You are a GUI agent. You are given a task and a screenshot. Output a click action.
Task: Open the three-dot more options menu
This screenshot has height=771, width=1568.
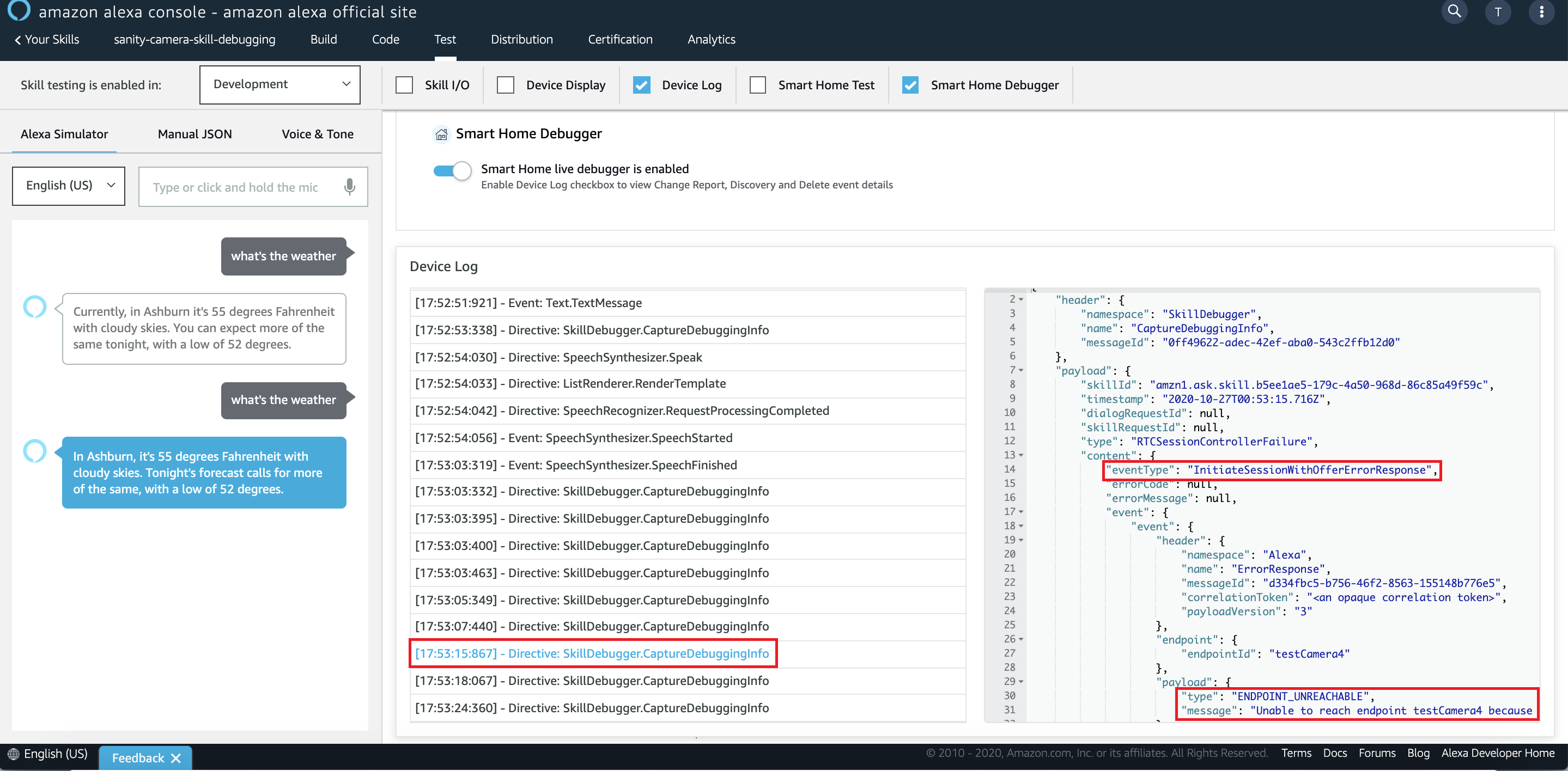(1541, 12)
